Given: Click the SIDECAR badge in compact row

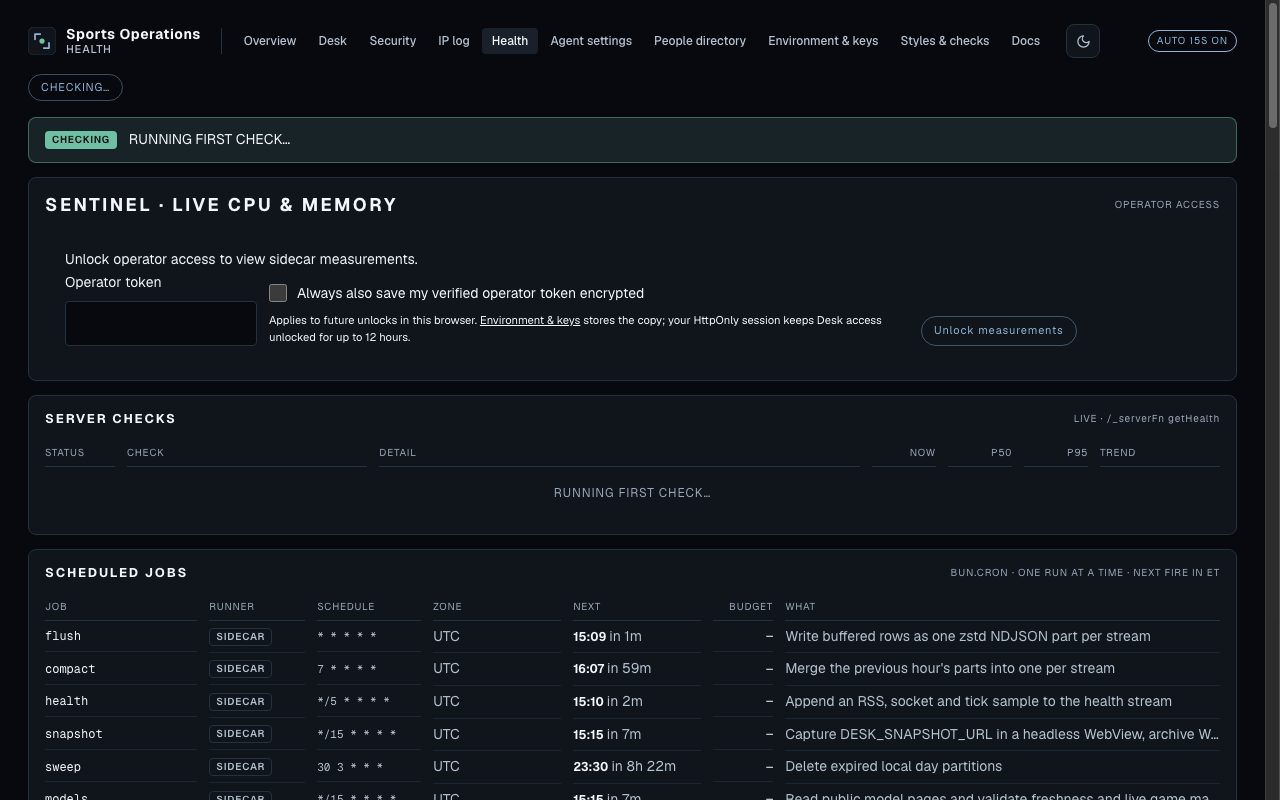Looking at the screenshot, I should click(x=240, y=669).
